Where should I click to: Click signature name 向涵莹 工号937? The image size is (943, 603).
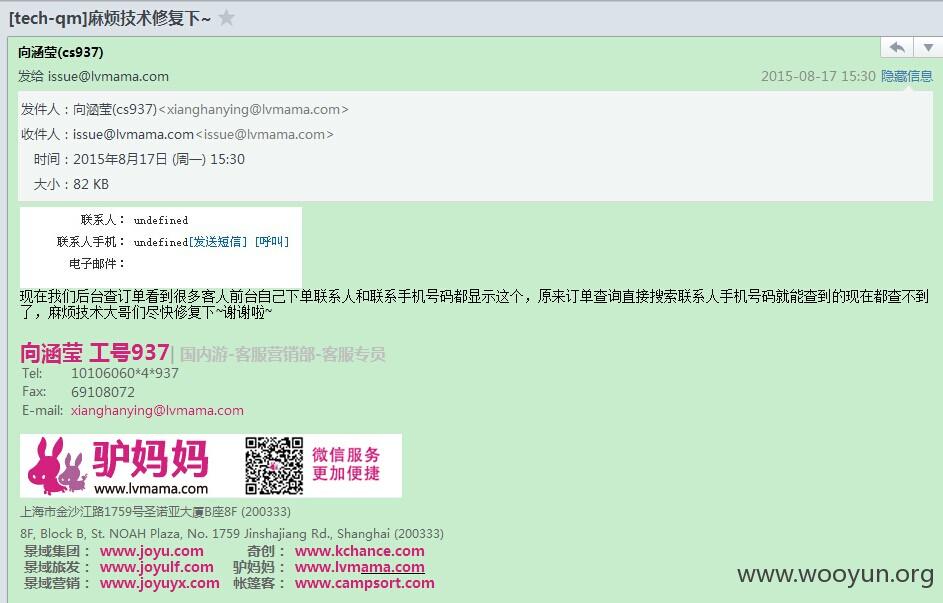pos(94,353)
